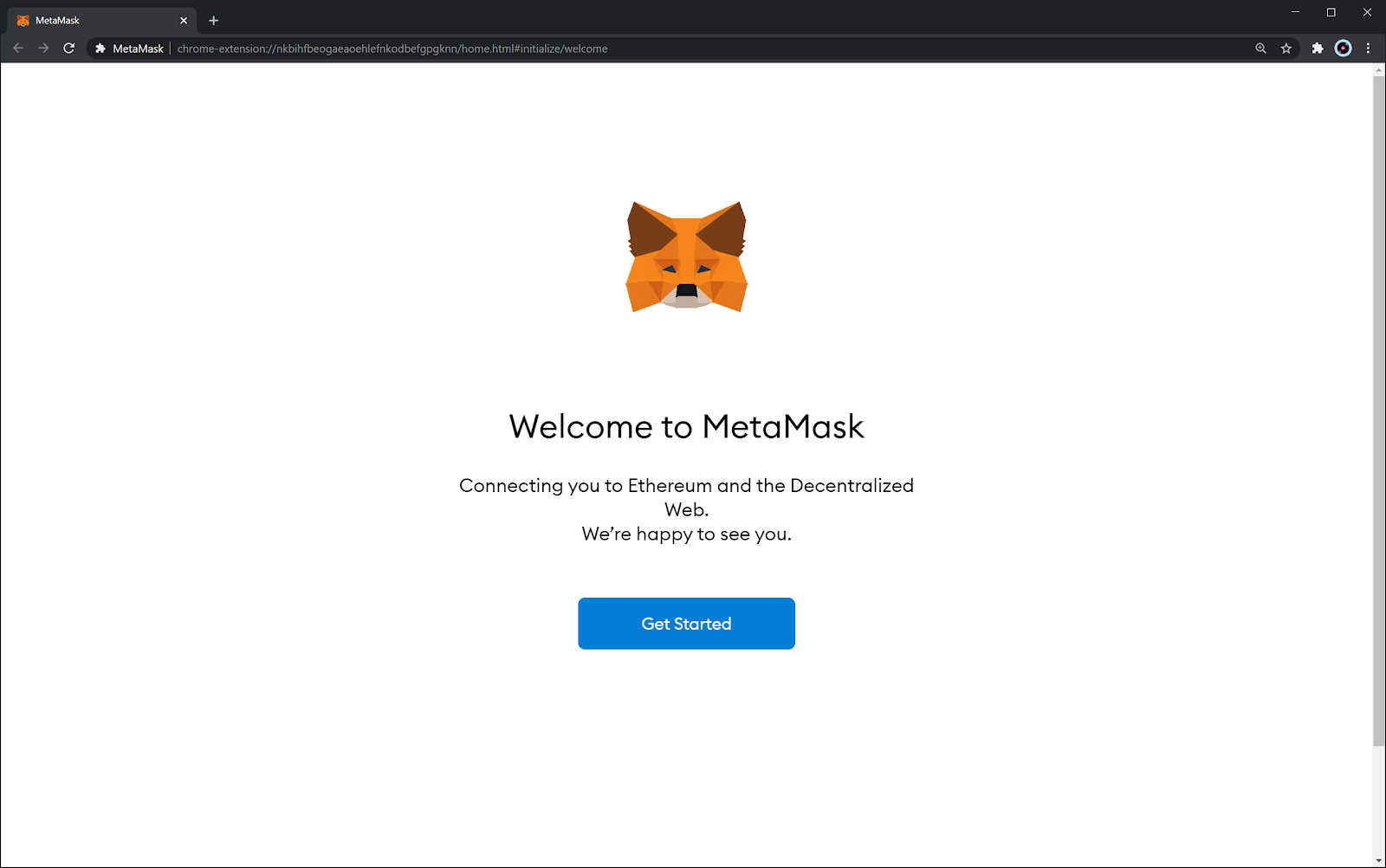Close the Chrome window
The image size is (1386, 868).
point(1367,12)
